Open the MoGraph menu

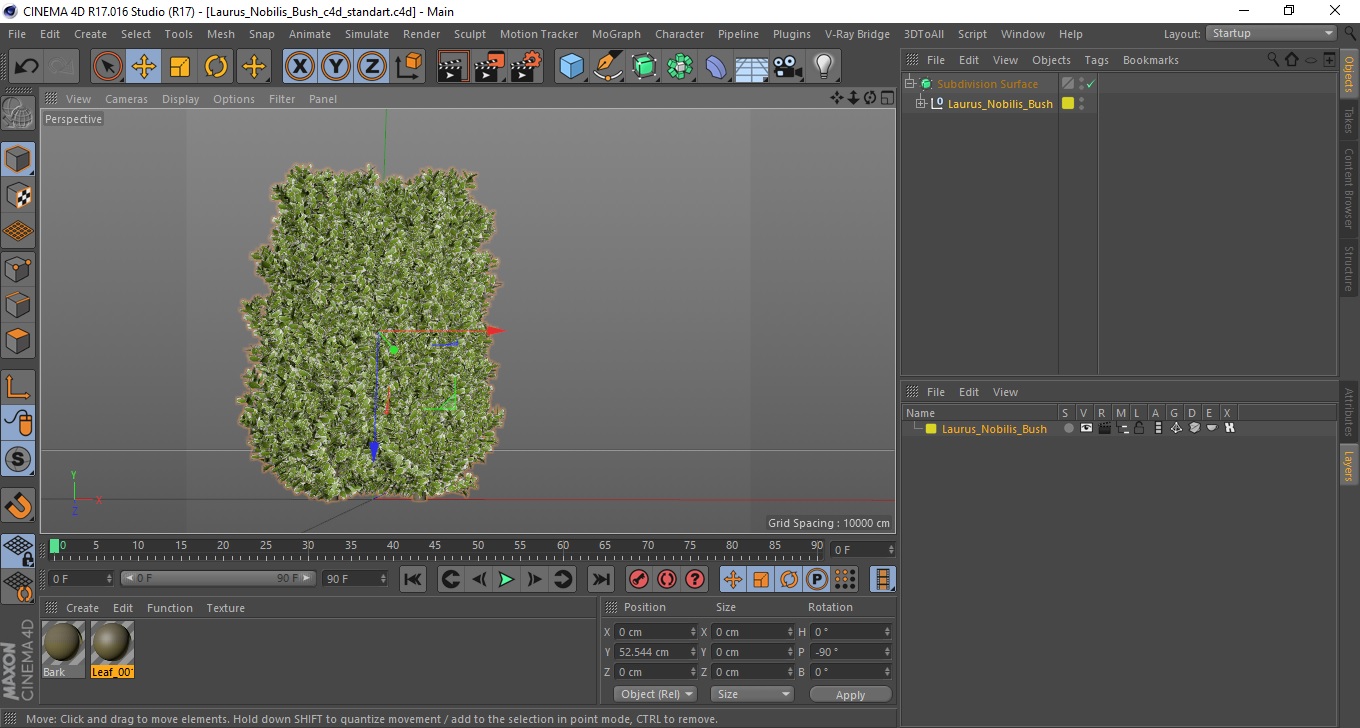point(616,34)
